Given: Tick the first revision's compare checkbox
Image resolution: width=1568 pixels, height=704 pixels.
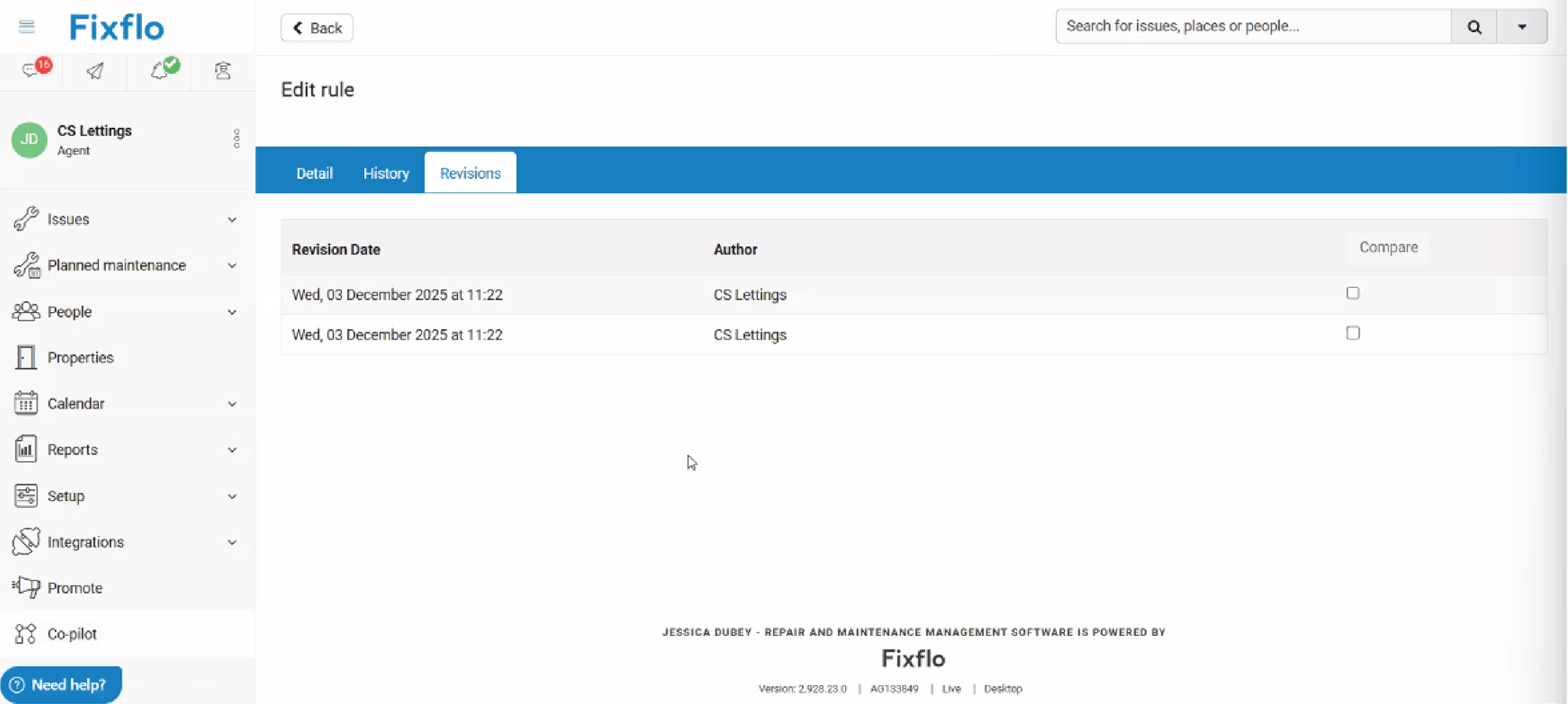Looking at the screenshot, I should point(1352,293).
